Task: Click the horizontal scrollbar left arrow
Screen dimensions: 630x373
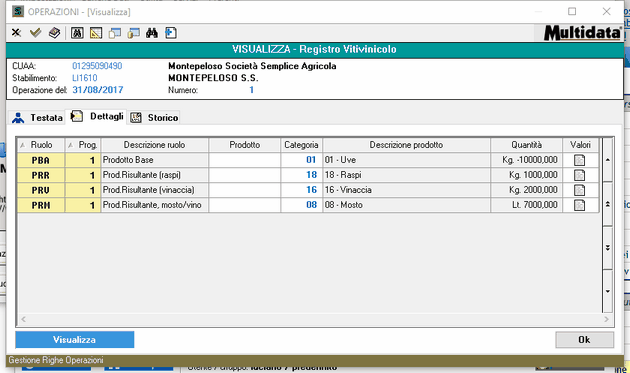Action: tap(23, 319)
